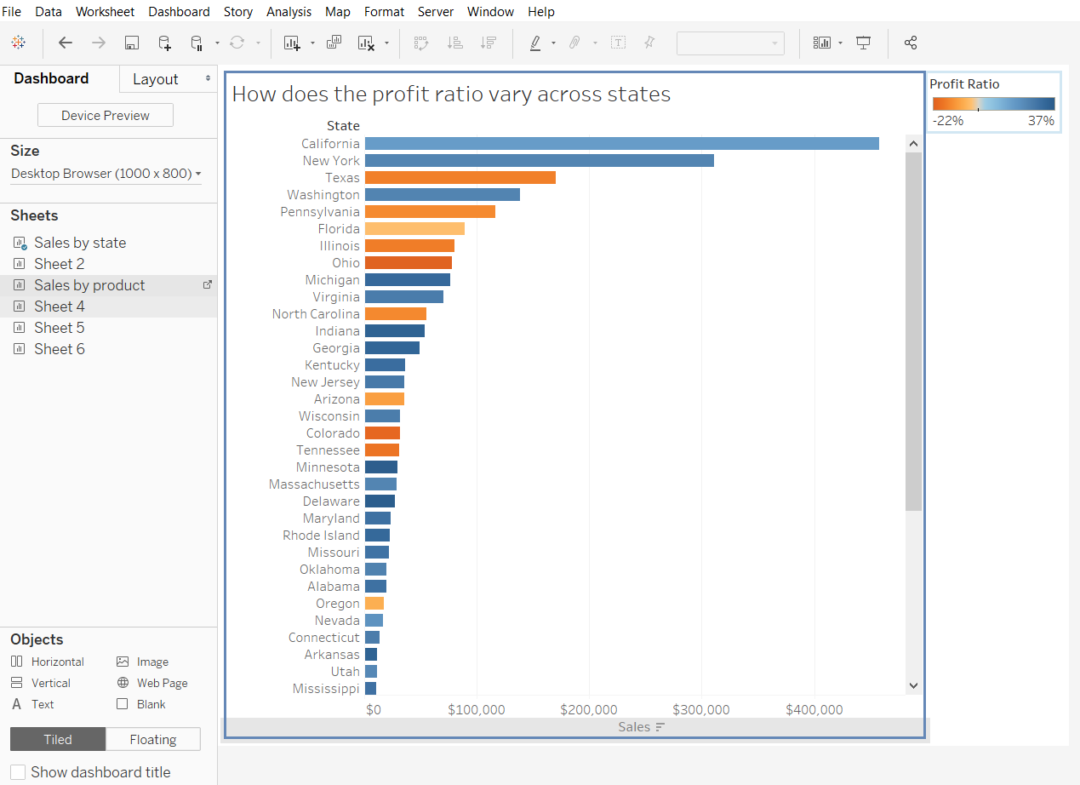This screenshot has width=1080, height=785.
Task: Expand the Show/Hide Cards dropdown arrow
Action: coord(840,43)
